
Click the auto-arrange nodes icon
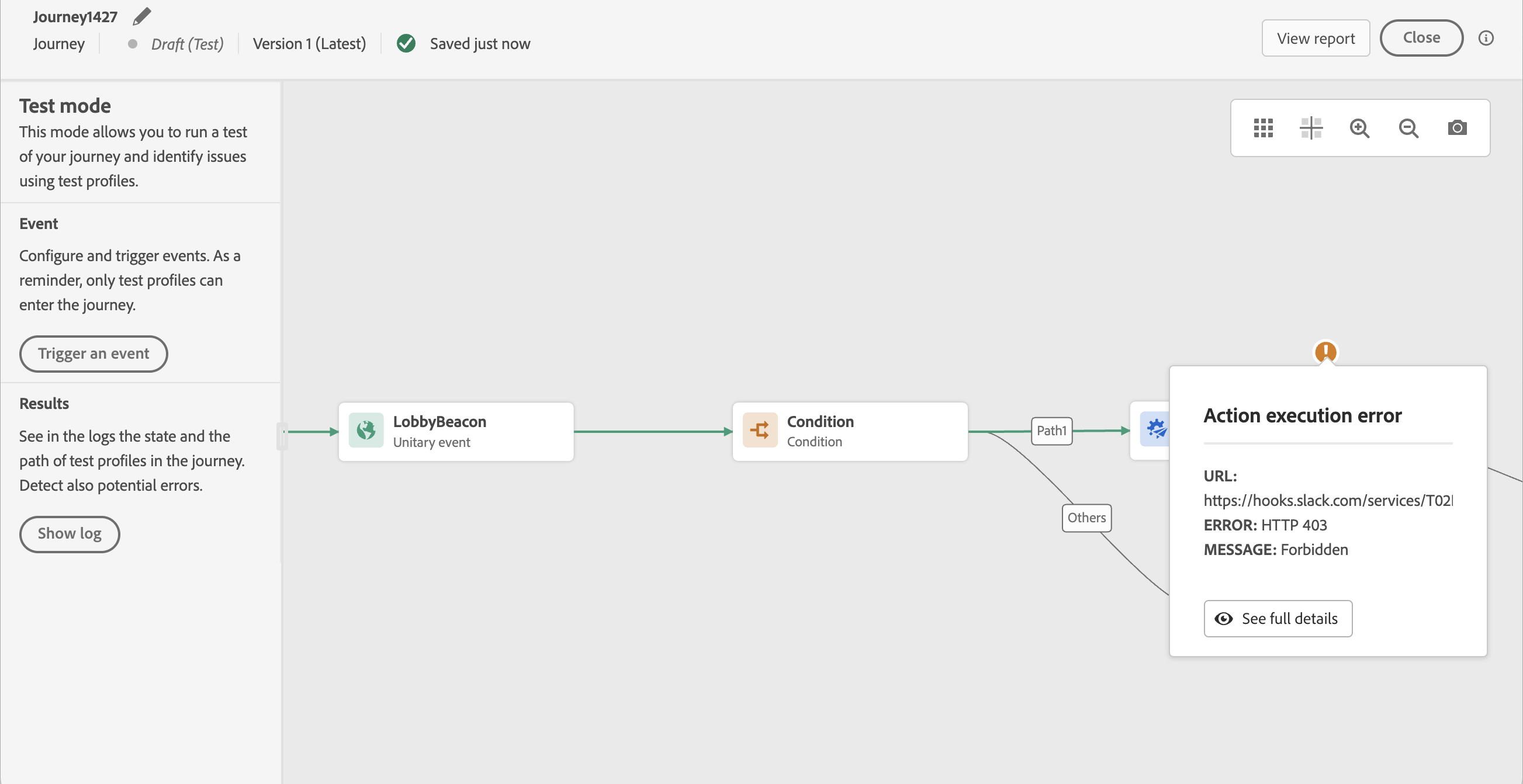pos(1311,127)
